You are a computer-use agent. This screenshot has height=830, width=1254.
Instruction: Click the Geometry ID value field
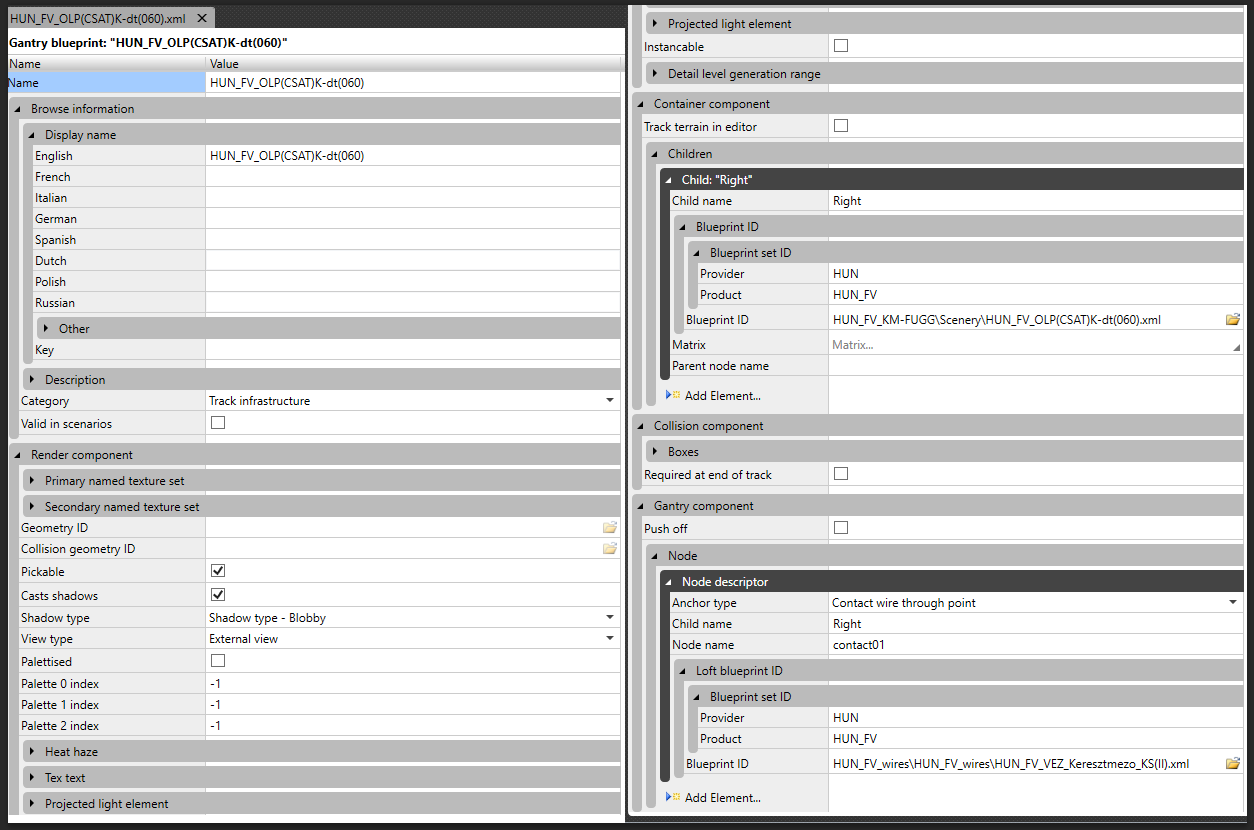(x=403, y=527)
